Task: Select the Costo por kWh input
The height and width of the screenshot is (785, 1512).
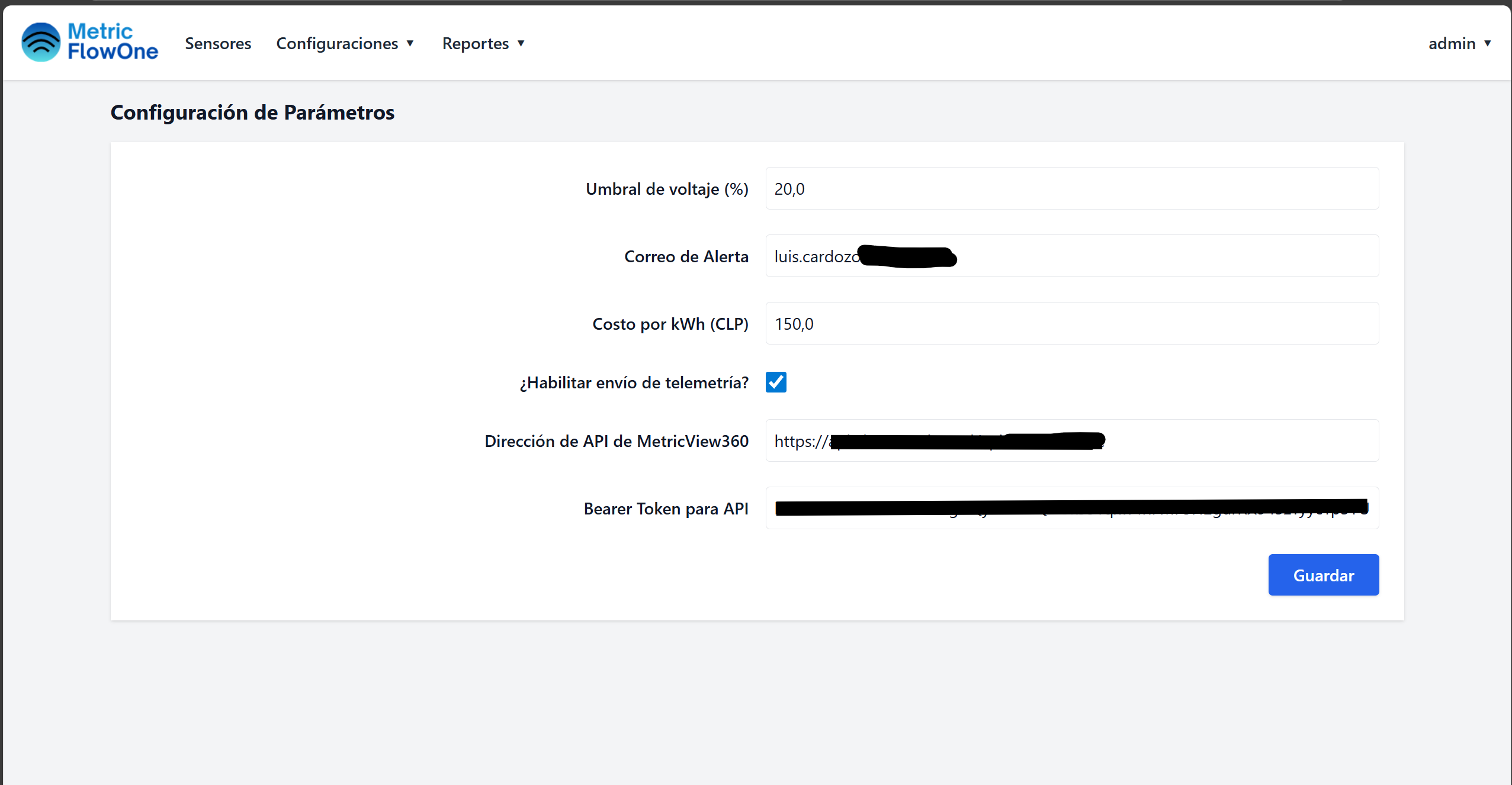Action: [x=1071, y=324]
